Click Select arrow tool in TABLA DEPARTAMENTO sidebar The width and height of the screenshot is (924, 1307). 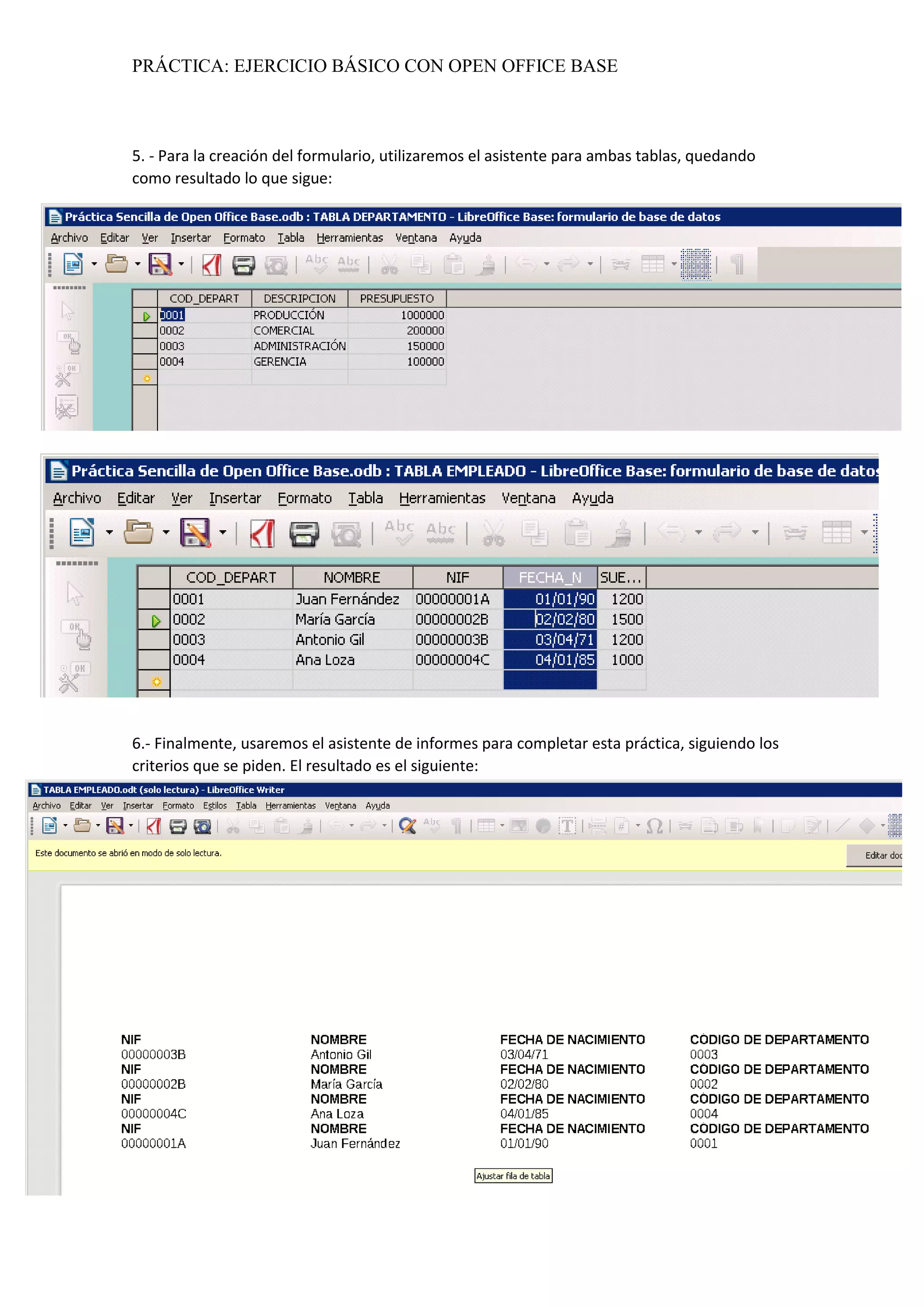(x=68, y=311)
